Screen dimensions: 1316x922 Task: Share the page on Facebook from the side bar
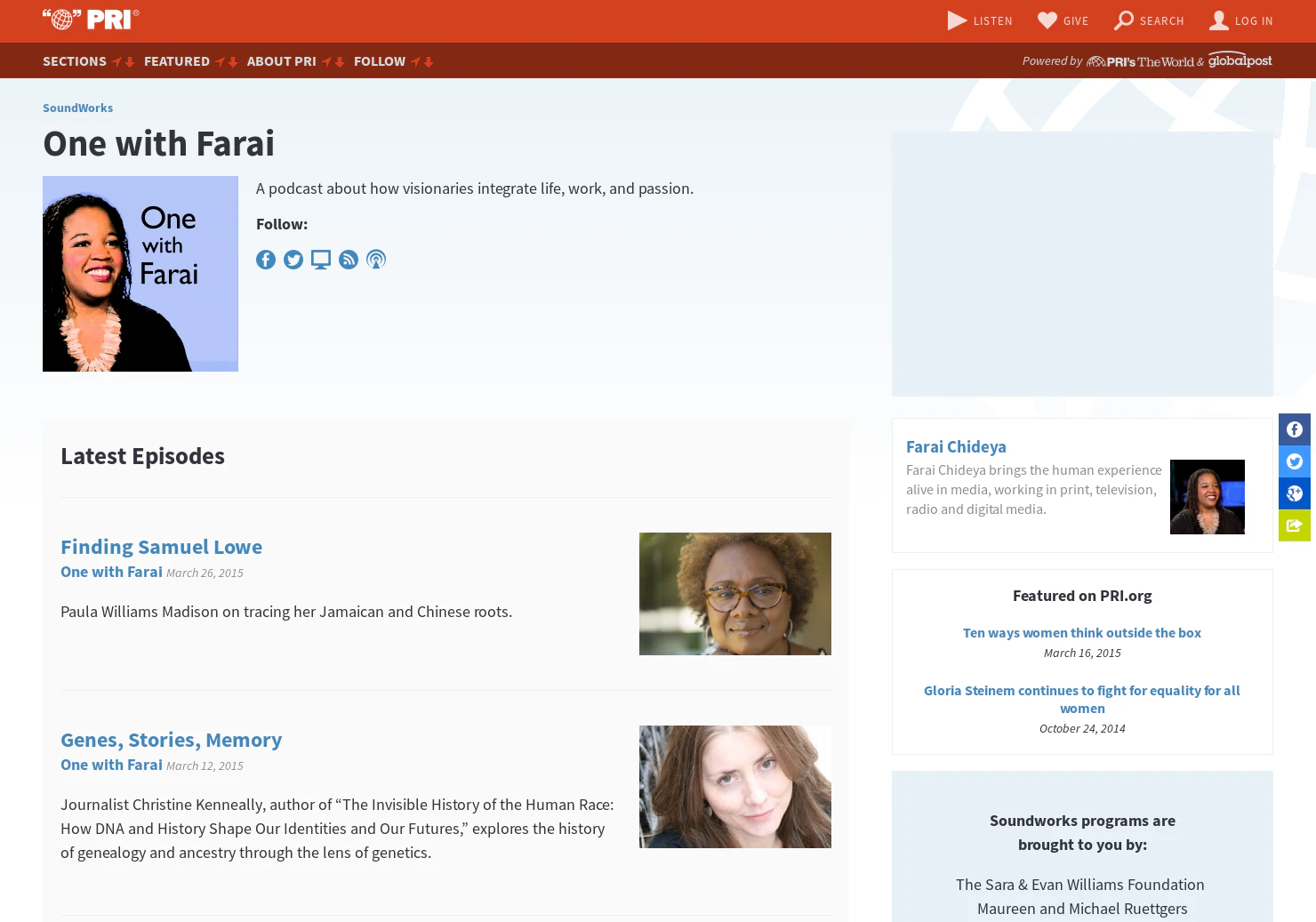1295,429
